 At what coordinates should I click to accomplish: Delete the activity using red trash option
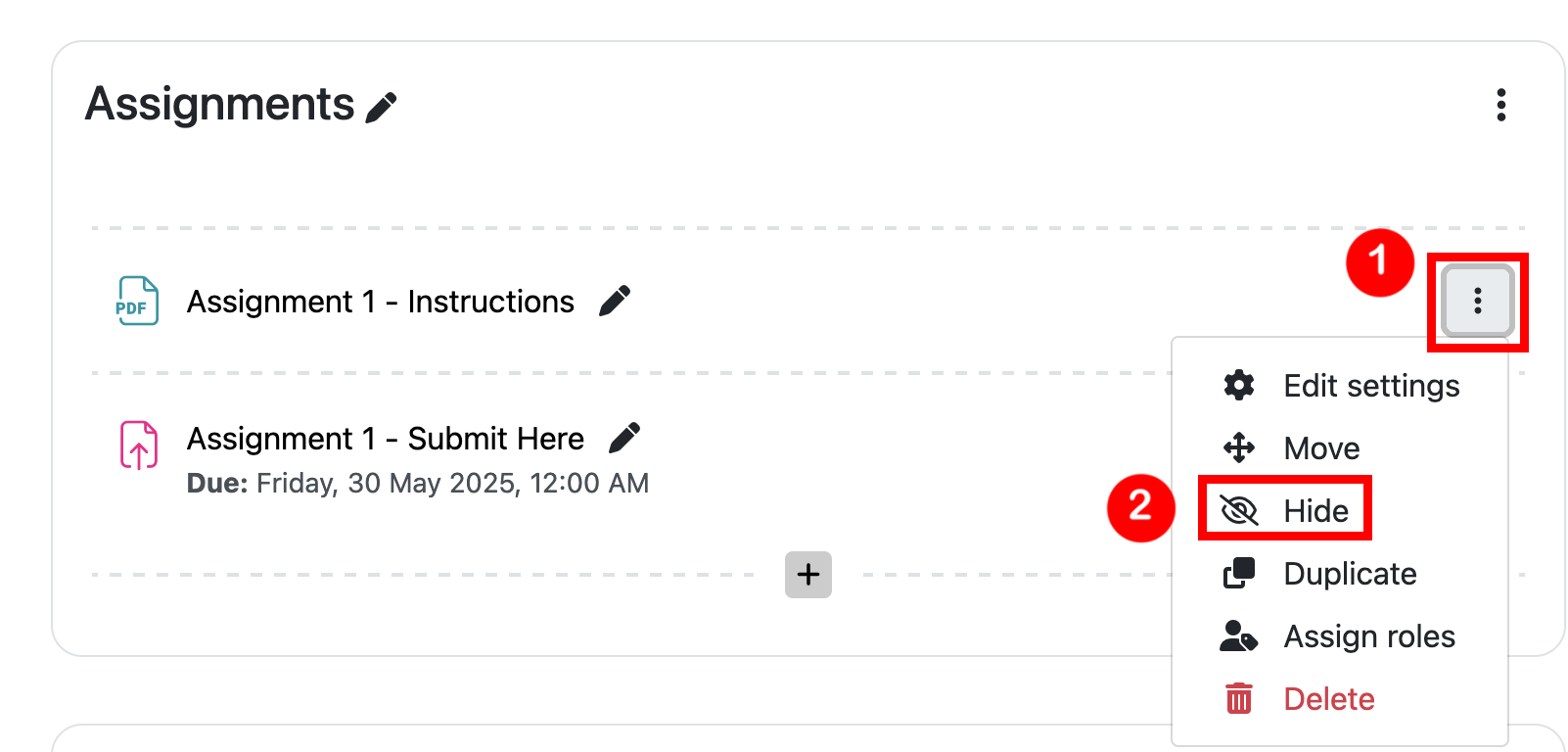[1327, 699]
